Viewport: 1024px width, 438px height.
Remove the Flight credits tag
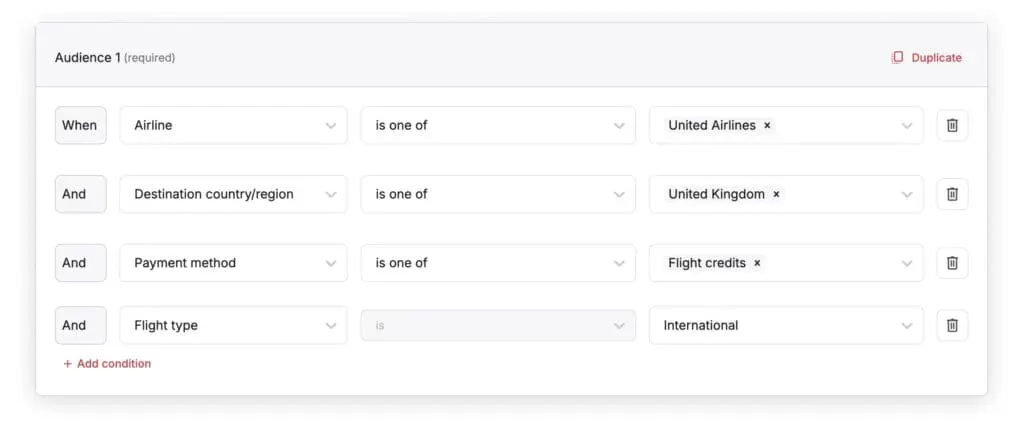pyautogui.click(x=757, y=263)
